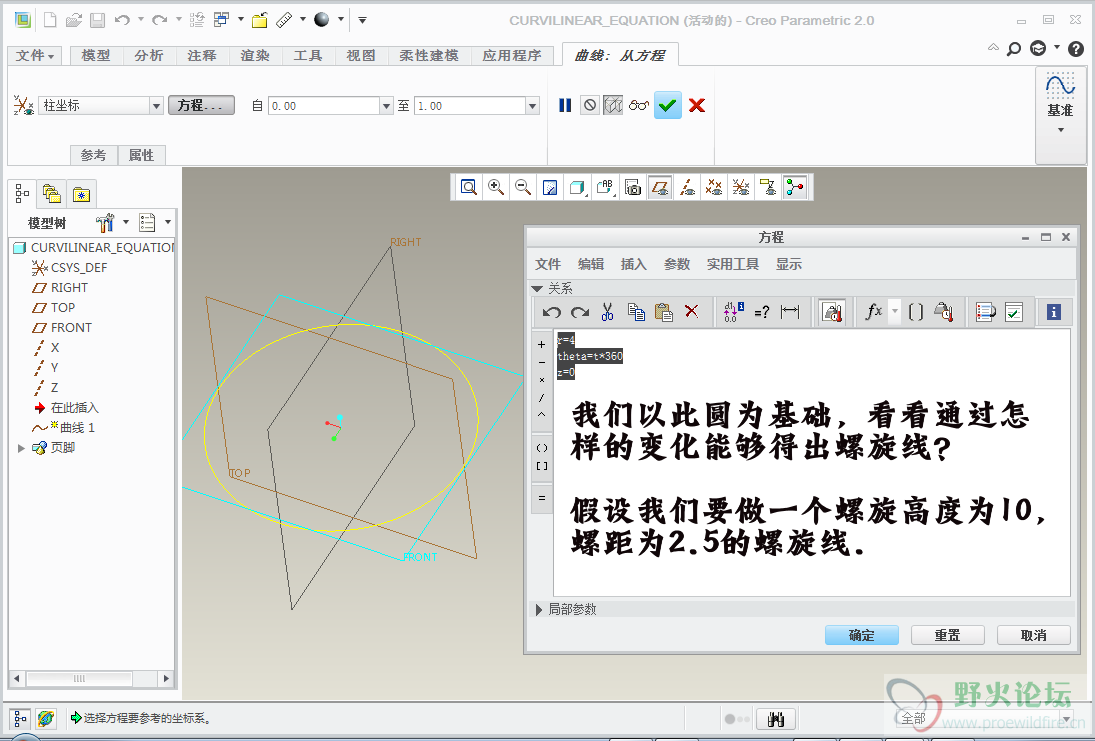Toggle datum plane display in the graphics toolbar

[659, 187]
